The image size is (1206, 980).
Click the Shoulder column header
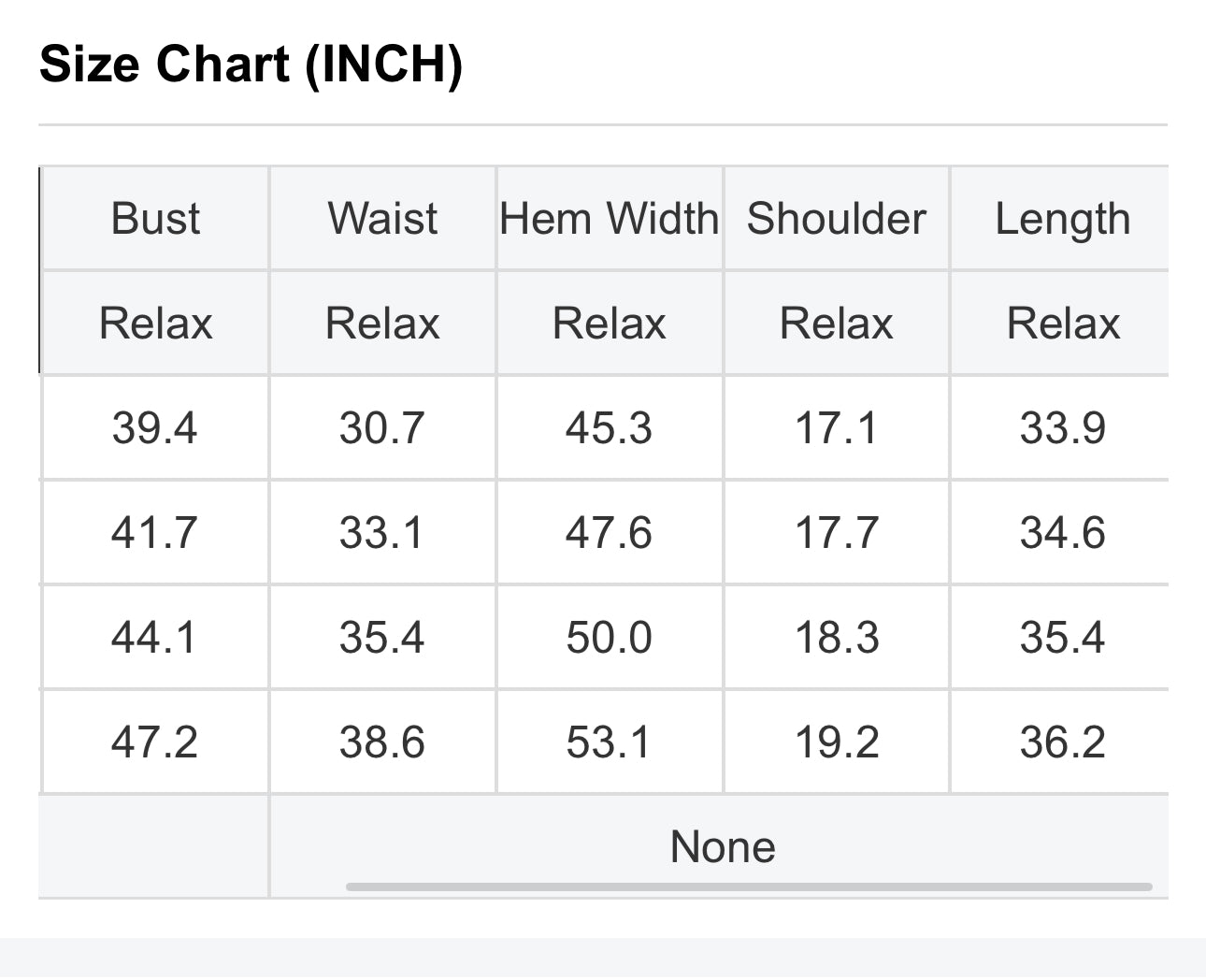[836, 219]
